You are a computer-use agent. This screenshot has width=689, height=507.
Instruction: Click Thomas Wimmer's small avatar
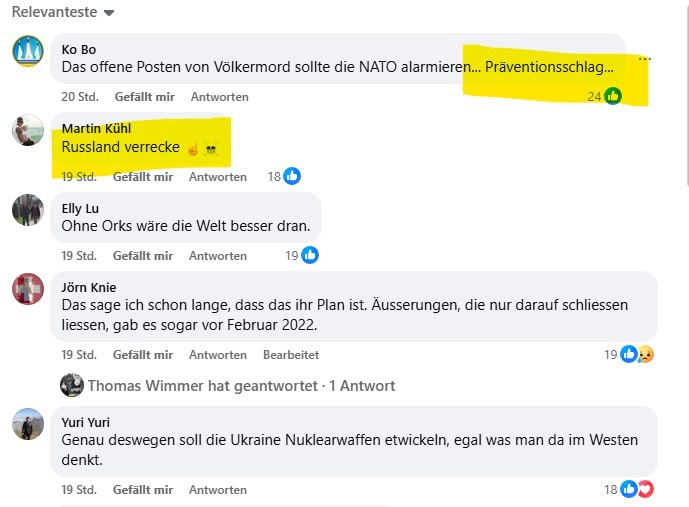72,385
